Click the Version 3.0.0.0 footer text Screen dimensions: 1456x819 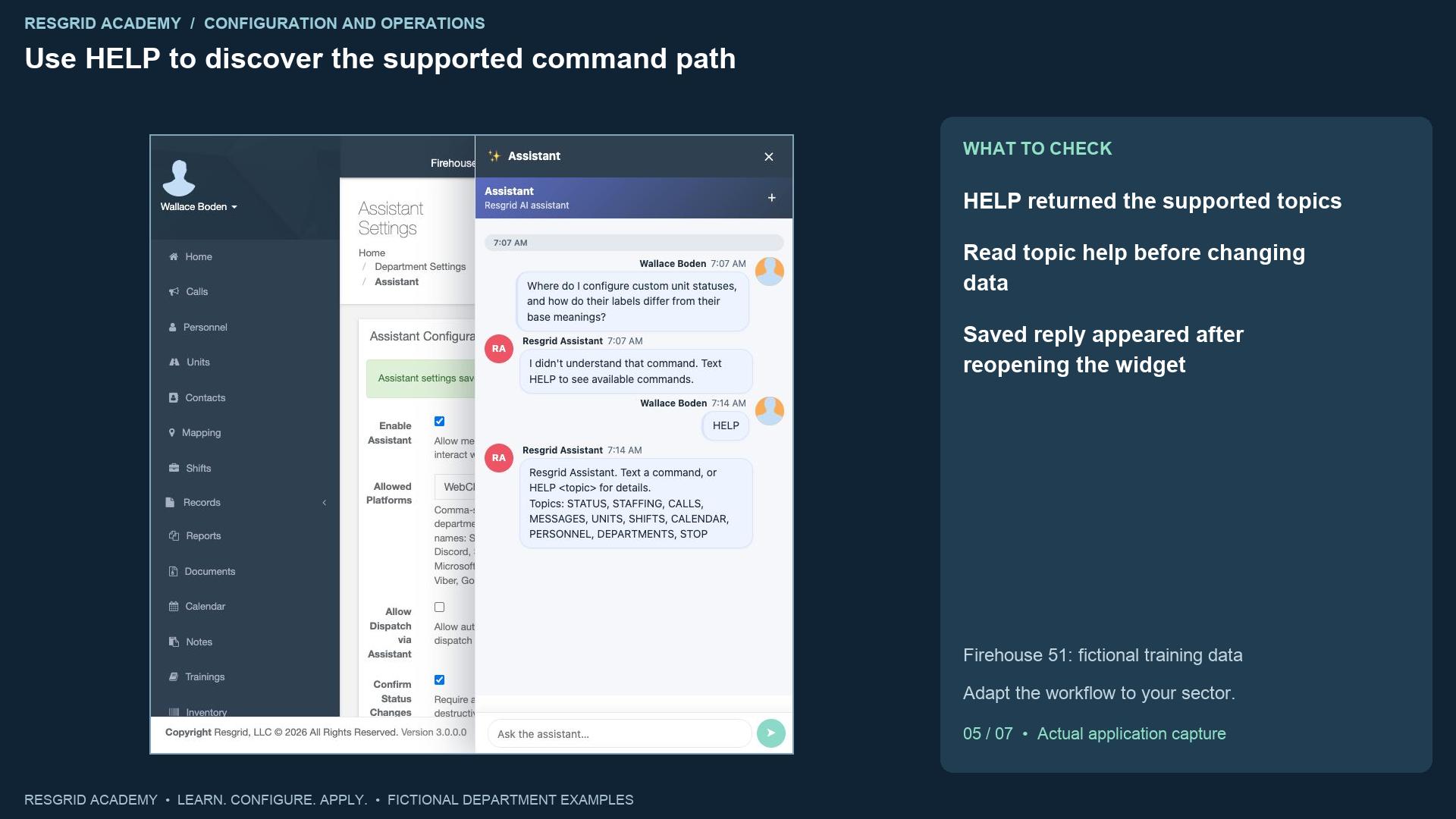[x=434, y=733]
